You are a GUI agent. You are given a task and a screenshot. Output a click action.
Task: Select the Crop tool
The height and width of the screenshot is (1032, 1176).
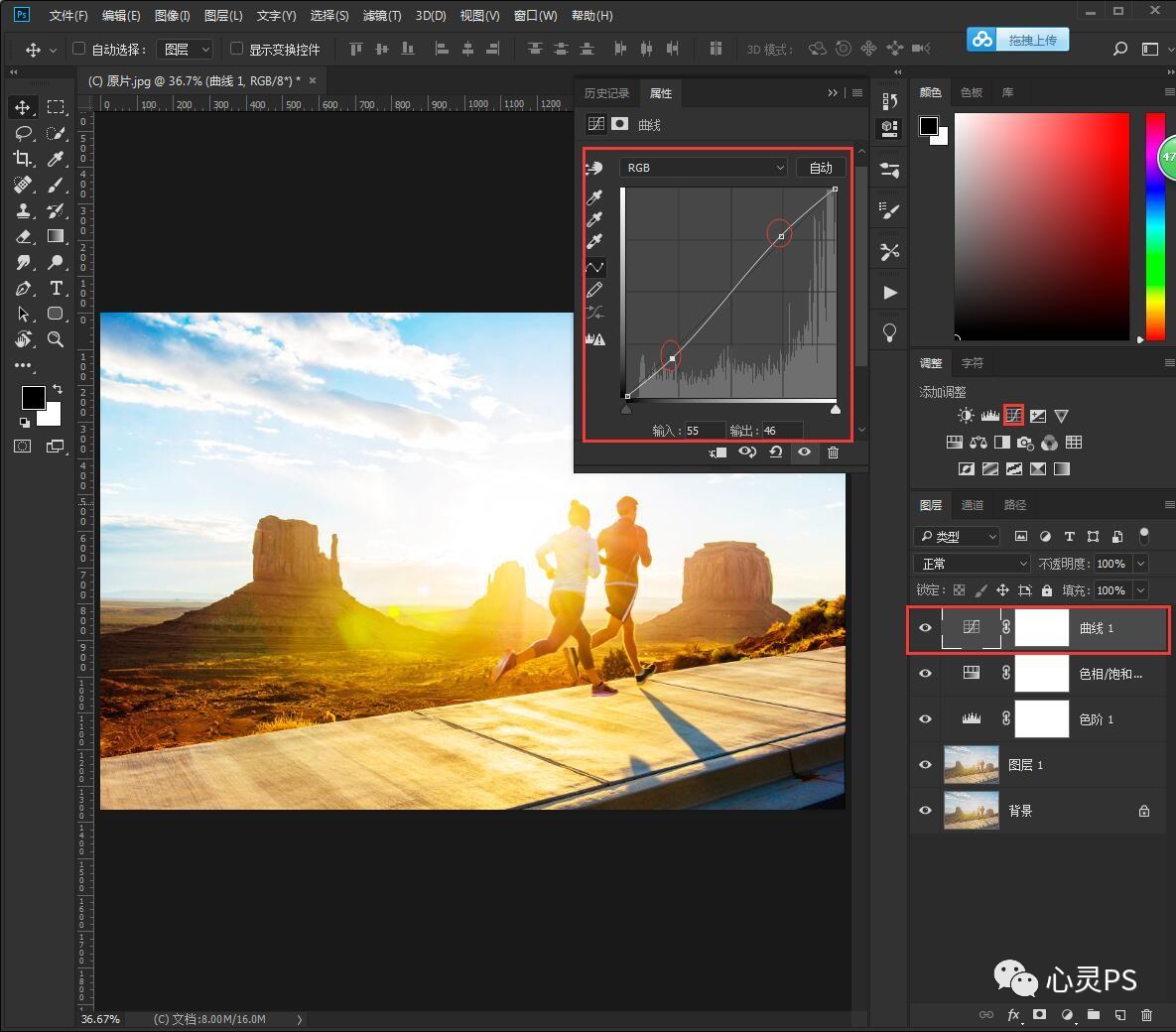(23, 159)
